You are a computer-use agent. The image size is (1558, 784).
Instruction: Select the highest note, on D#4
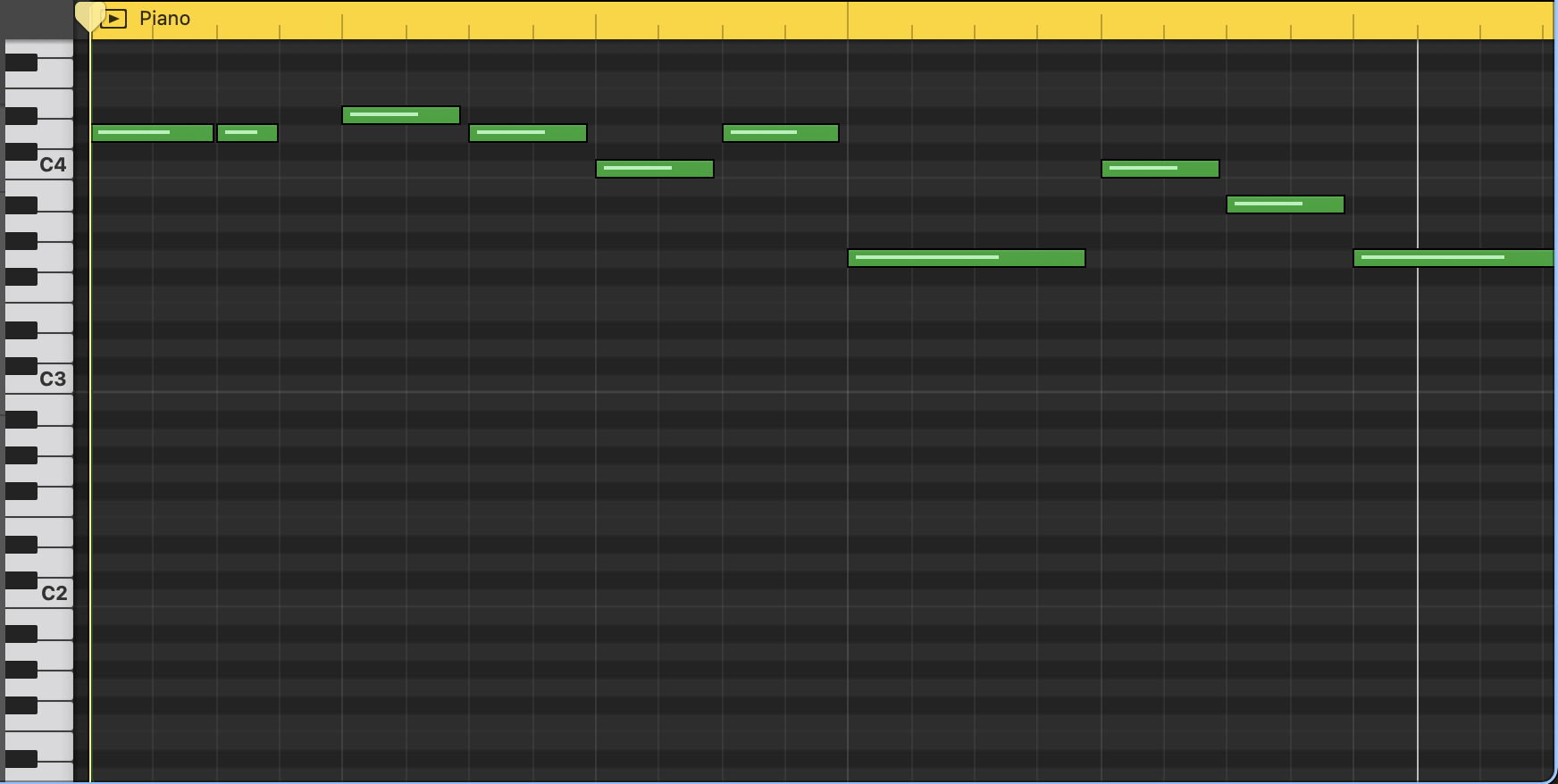coord(400,115)
